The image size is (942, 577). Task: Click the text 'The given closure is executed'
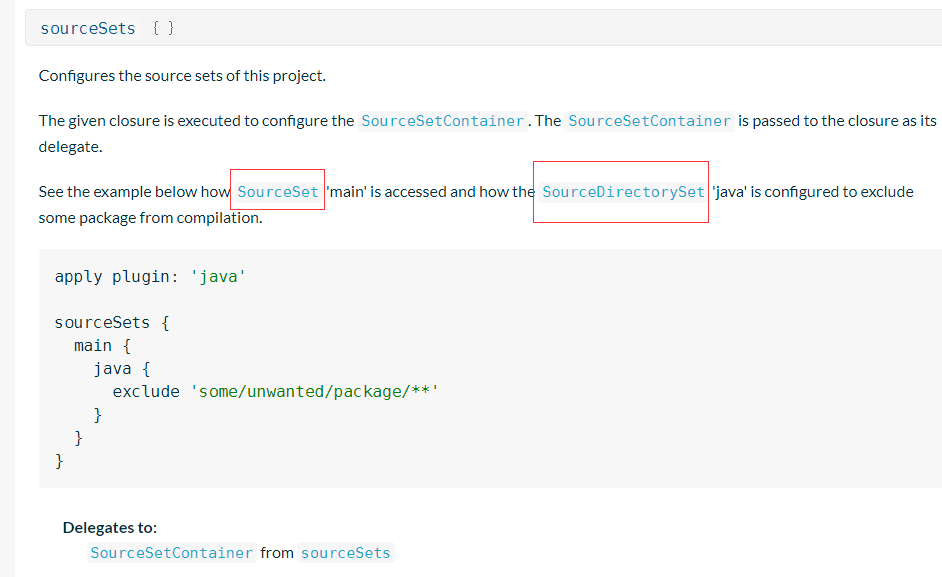point(140,121)
